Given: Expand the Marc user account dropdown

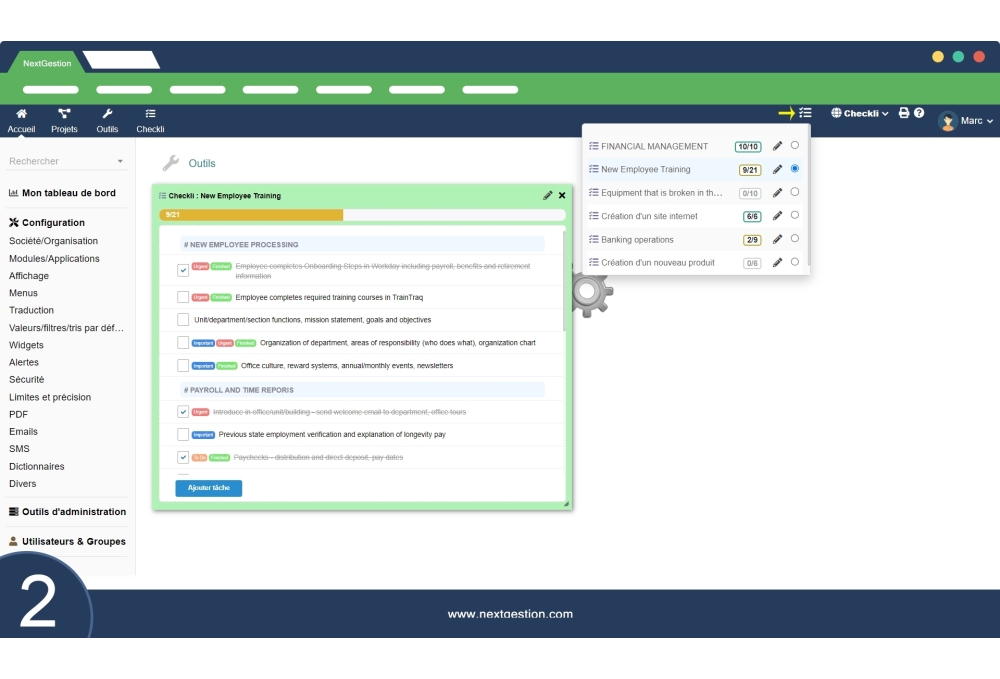Looking at the screenshot, I should click(x=969, y=120).
